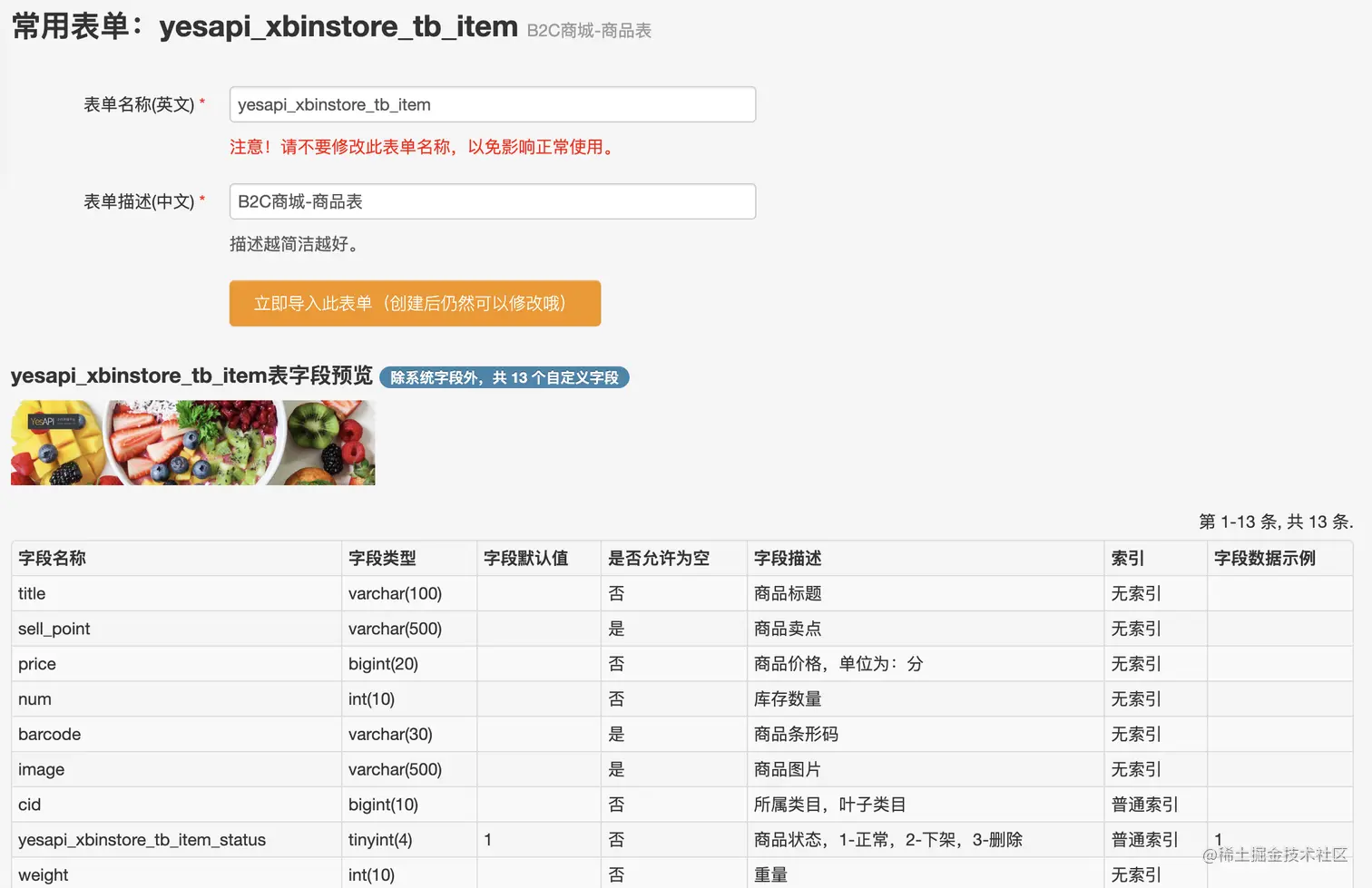Click the default value 1 in status row
The image size is (1372, 888).
pyautogui.click(x=539, y=840)
